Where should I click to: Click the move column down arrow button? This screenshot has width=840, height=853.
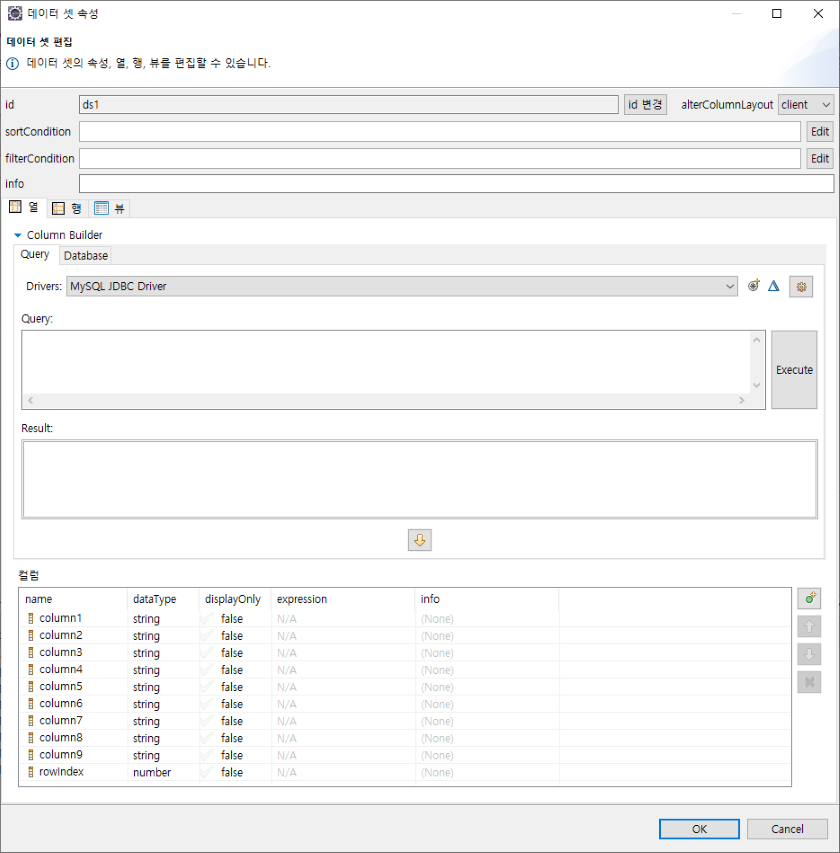click(x=810, y=655)
